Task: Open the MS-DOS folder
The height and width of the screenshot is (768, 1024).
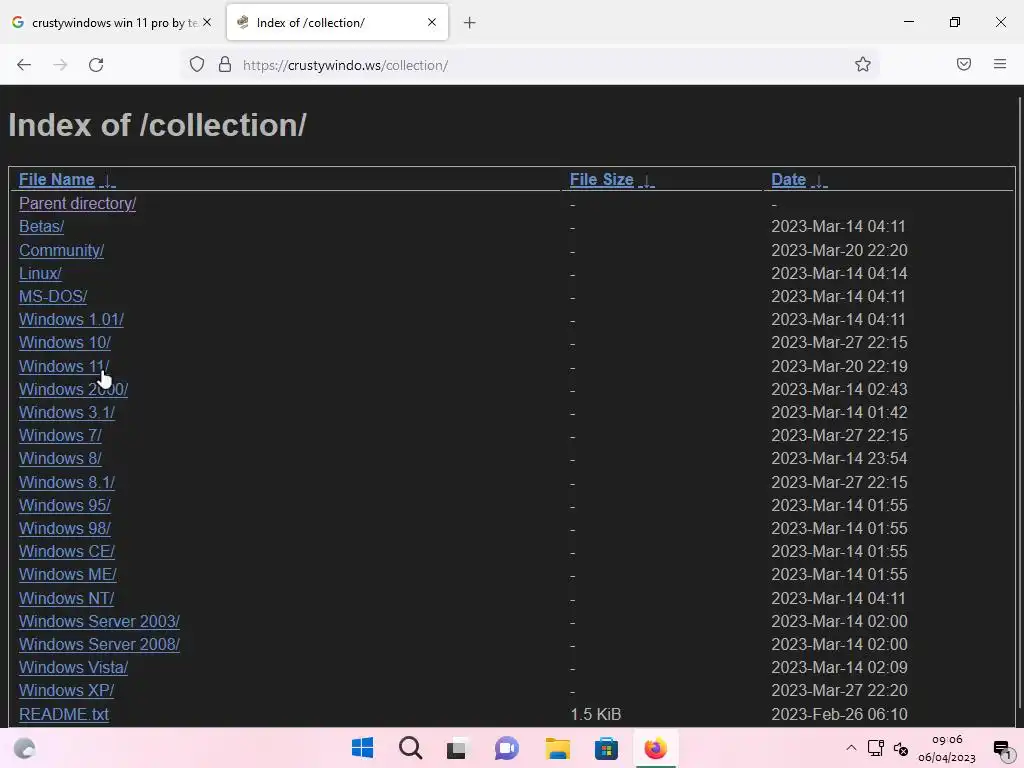Action: click(53, 296)
